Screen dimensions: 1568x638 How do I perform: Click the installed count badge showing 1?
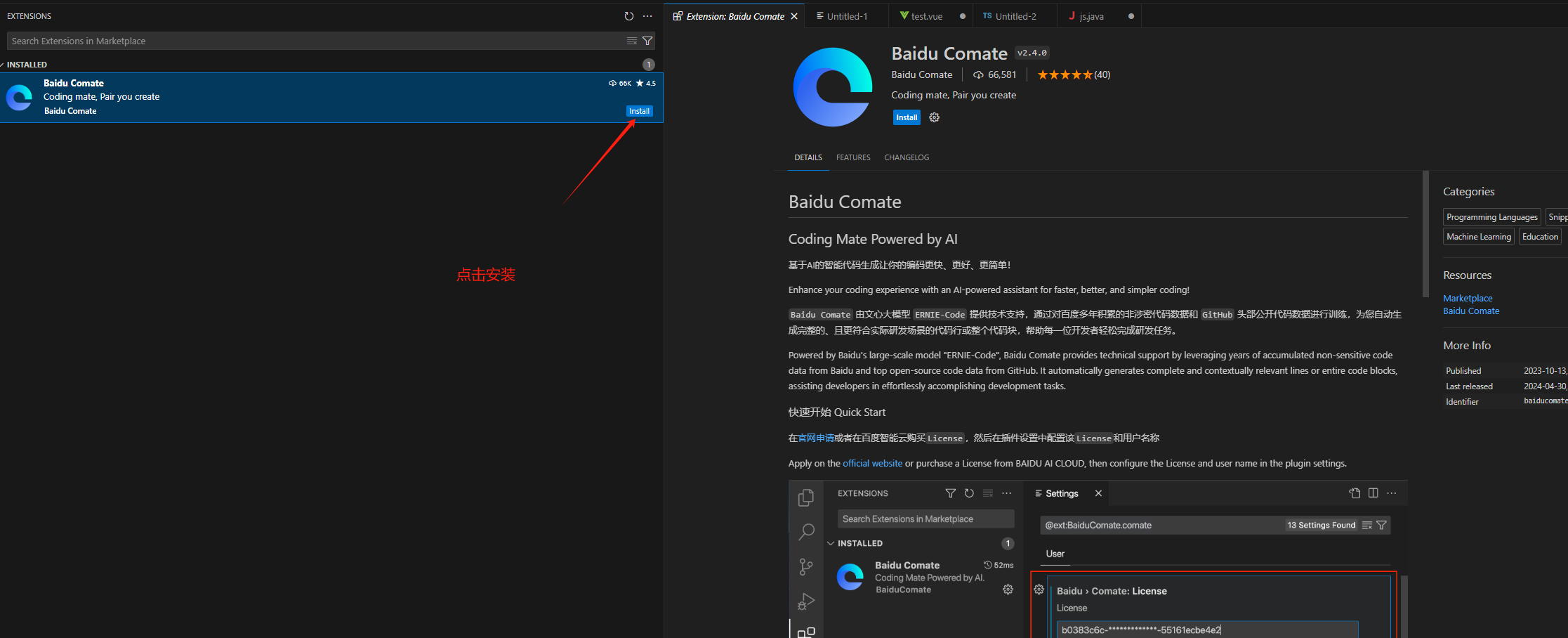(648, 65)
